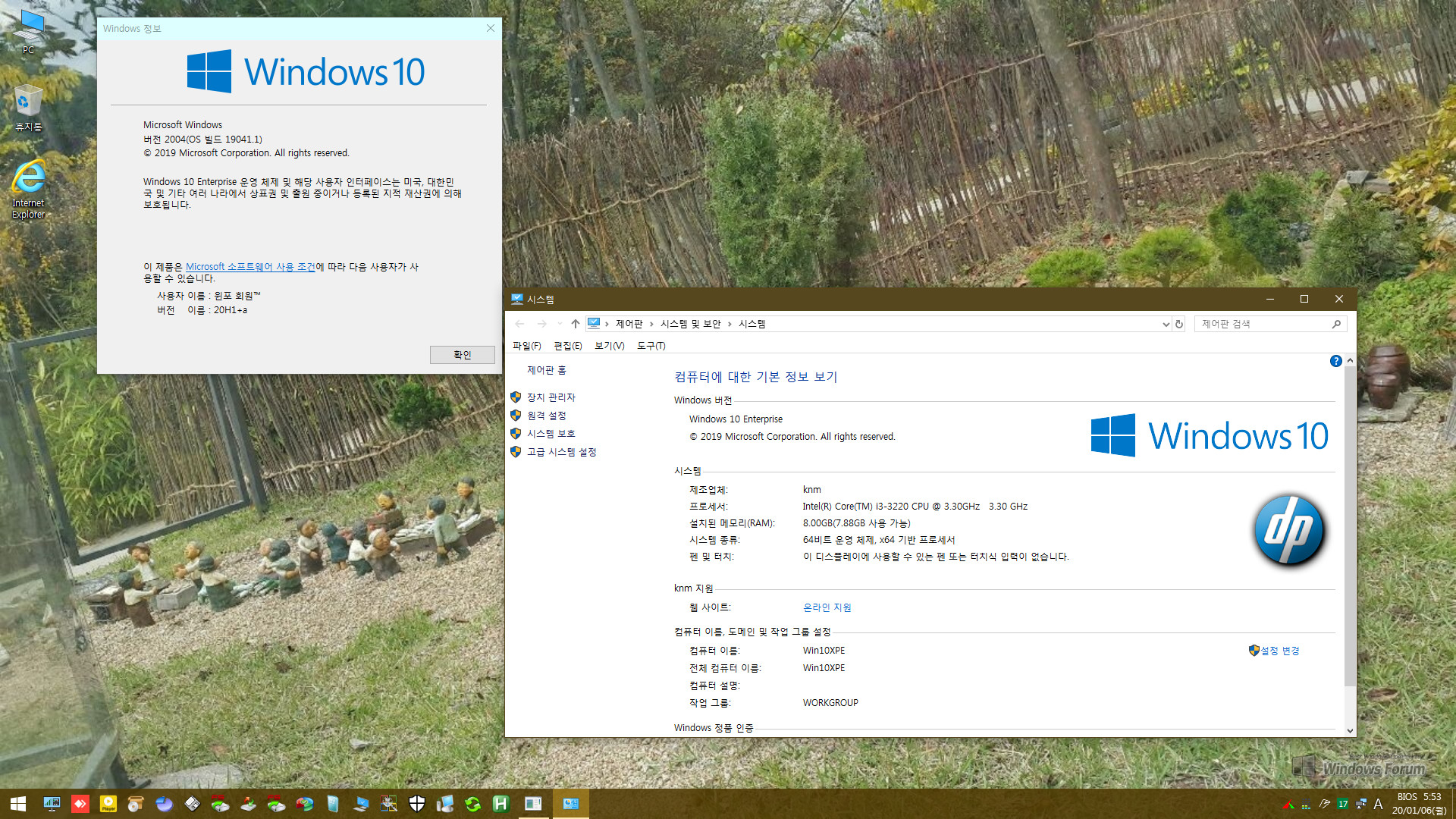The height and width of the screenshot is (819, 1456).
Task: Click the hand pointer tray icon
Action: (x=1325, y=804)
